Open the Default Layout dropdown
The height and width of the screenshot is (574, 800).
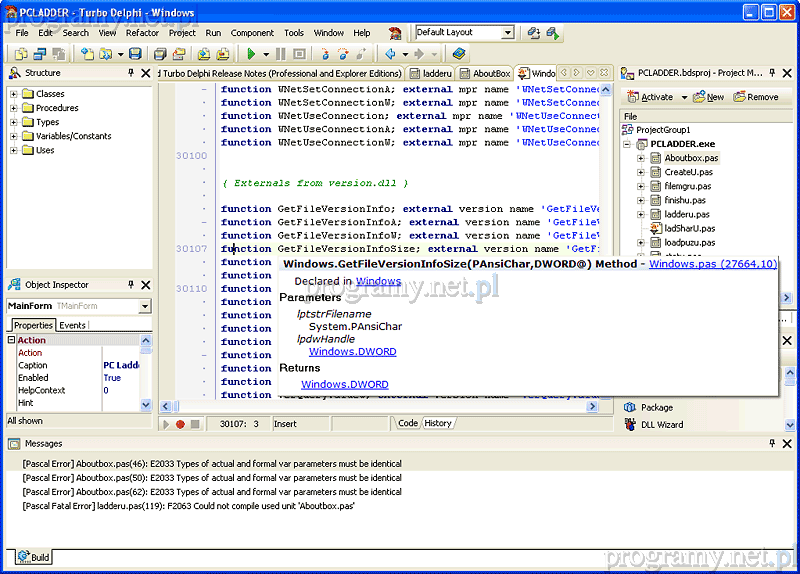(x=508, y=33)
